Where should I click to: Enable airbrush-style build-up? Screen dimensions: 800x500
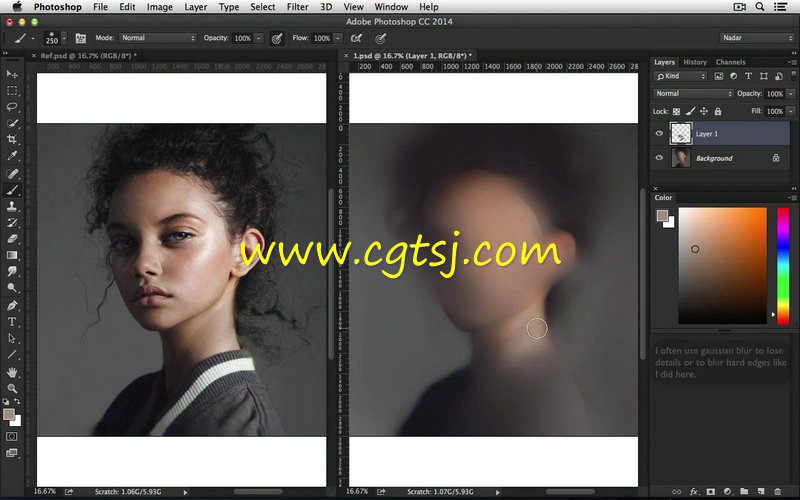(356, 38)
